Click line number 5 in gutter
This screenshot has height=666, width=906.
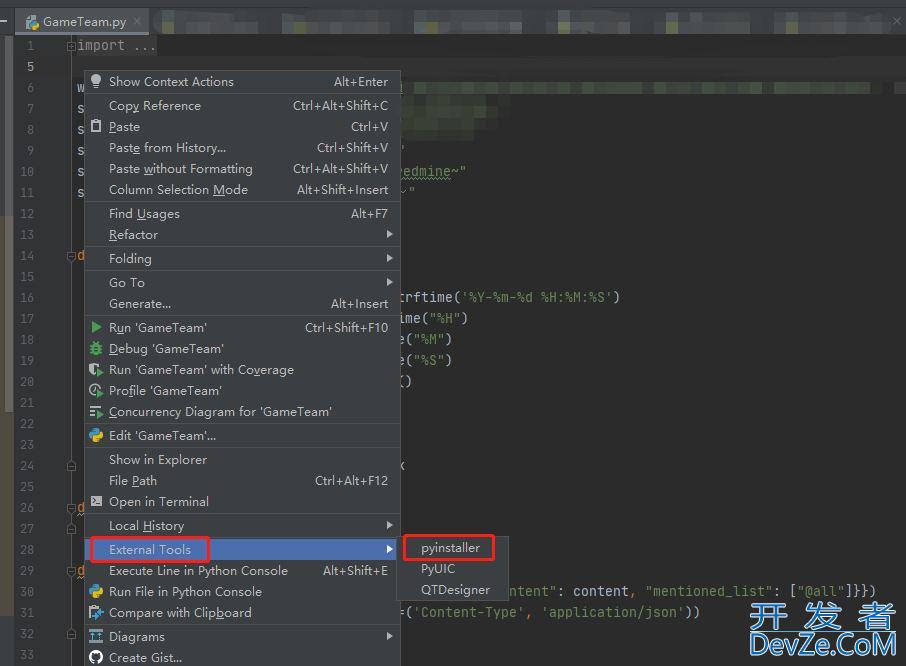tap(30, 66)
